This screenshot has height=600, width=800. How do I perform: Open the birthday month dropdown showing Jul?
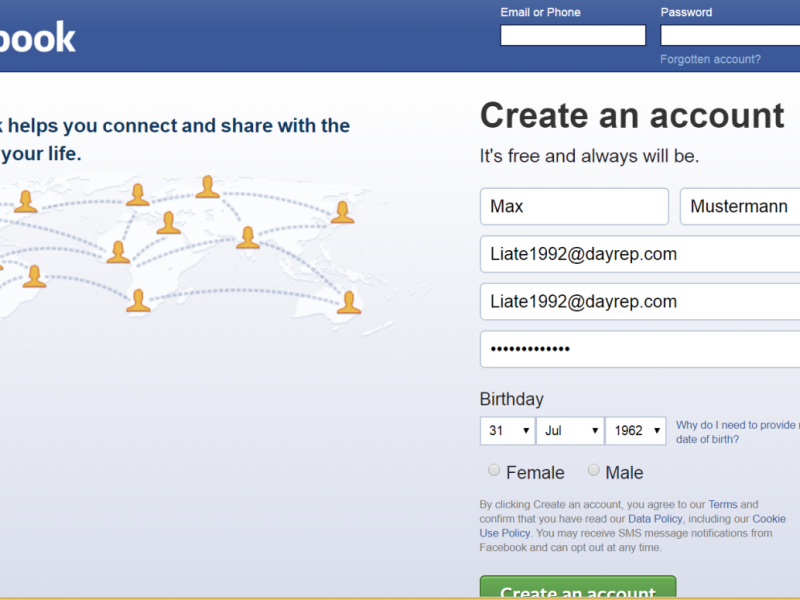[x=570, y=431]
